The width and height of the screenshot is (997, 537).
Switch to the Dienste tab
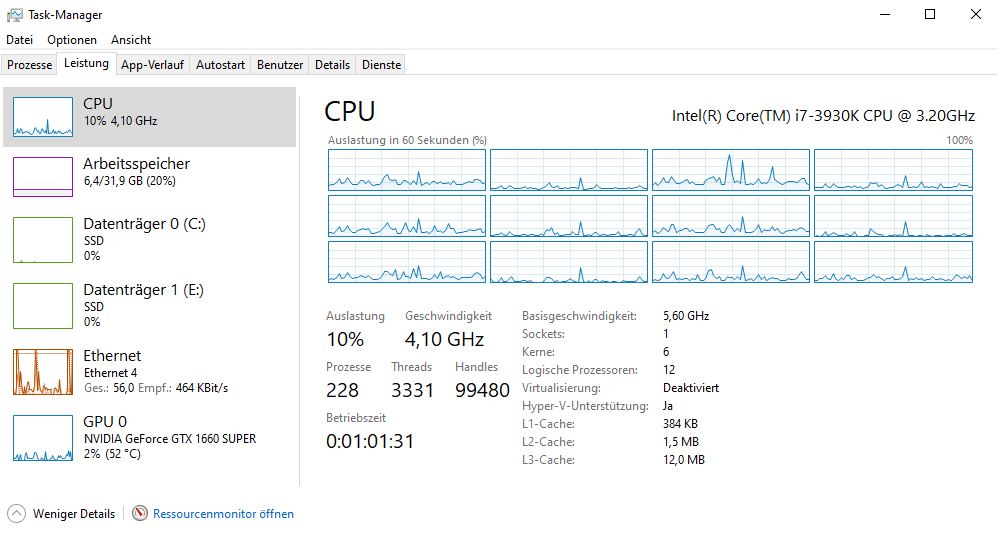382,65
